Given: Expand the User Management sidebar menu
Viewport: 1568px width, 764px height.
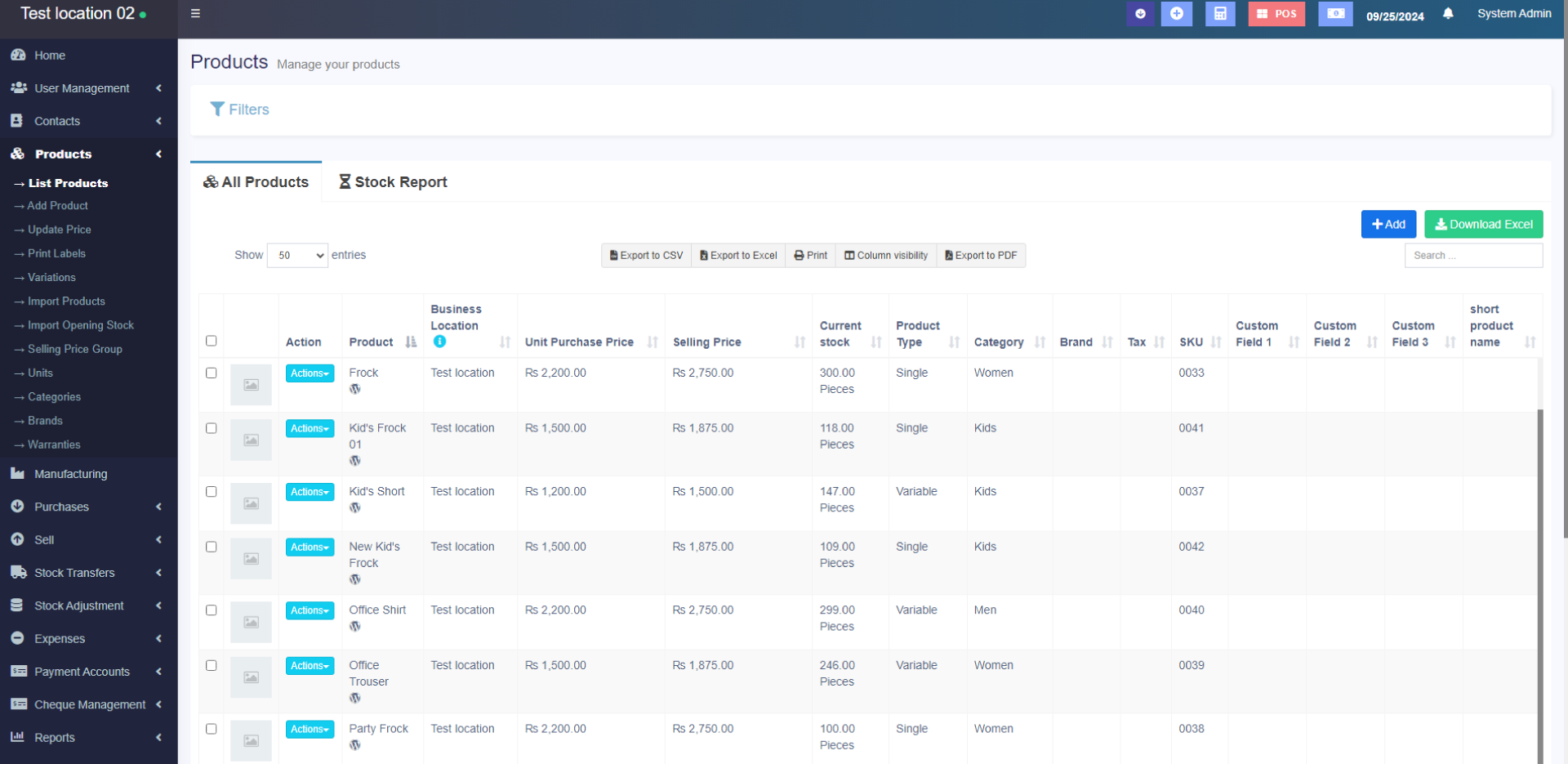Looking at the screenshot, I should coord(82,88).
